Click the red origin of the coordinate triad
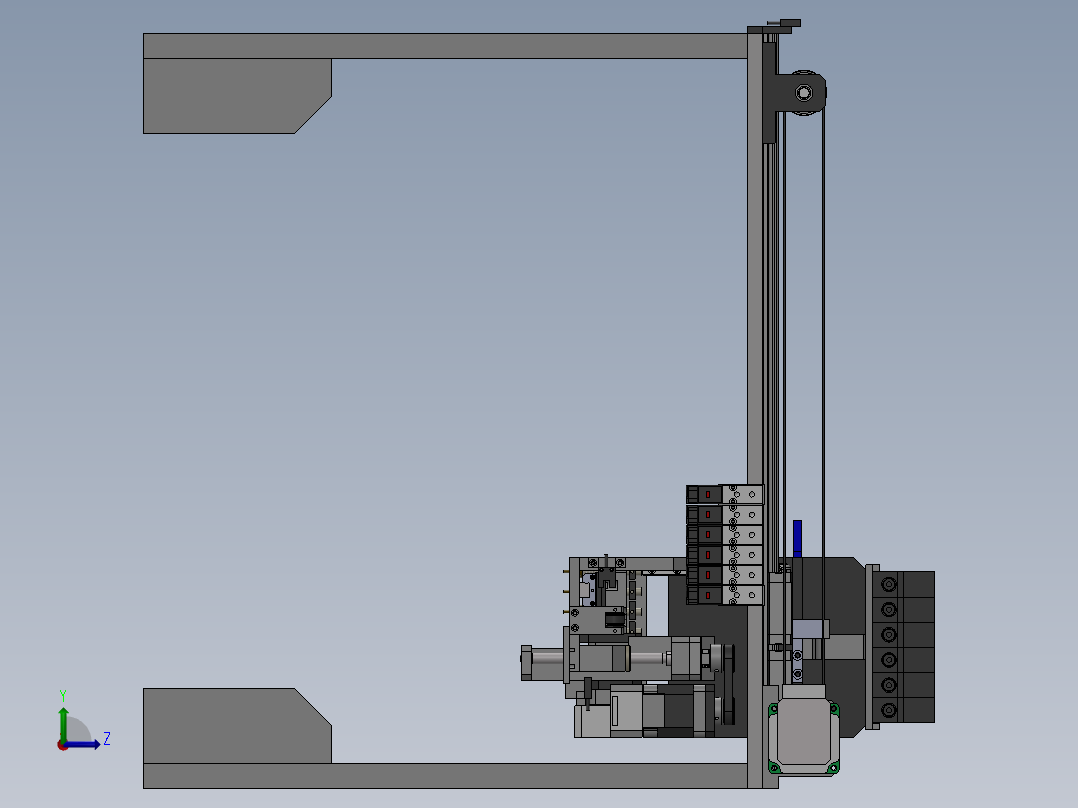The image size is (1078, 808). [x=63, y=745]
